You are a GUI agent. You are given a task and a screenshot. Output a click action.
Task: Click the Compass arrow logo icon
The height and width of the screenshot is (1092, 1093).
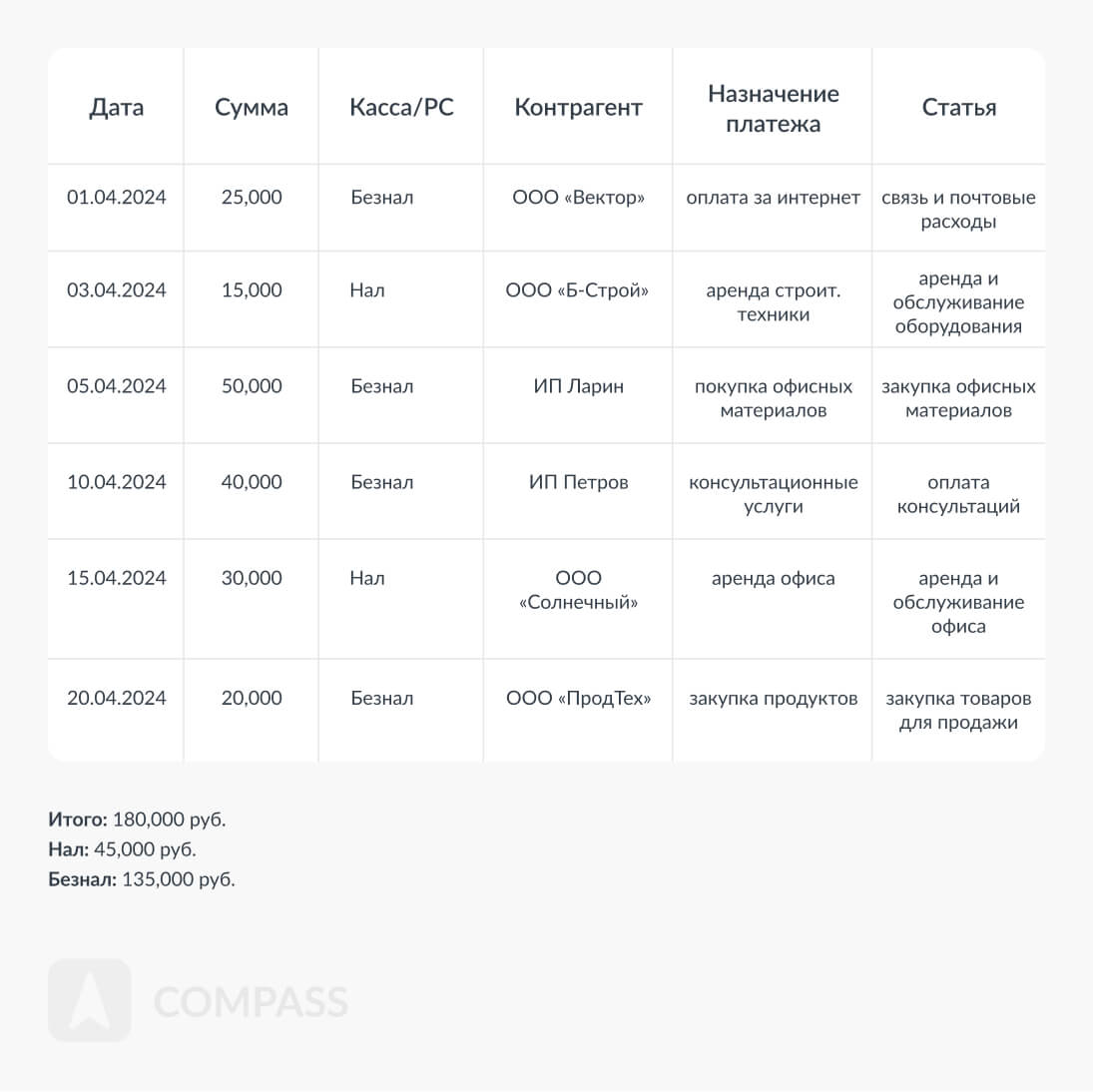[x=89, y=1000]
